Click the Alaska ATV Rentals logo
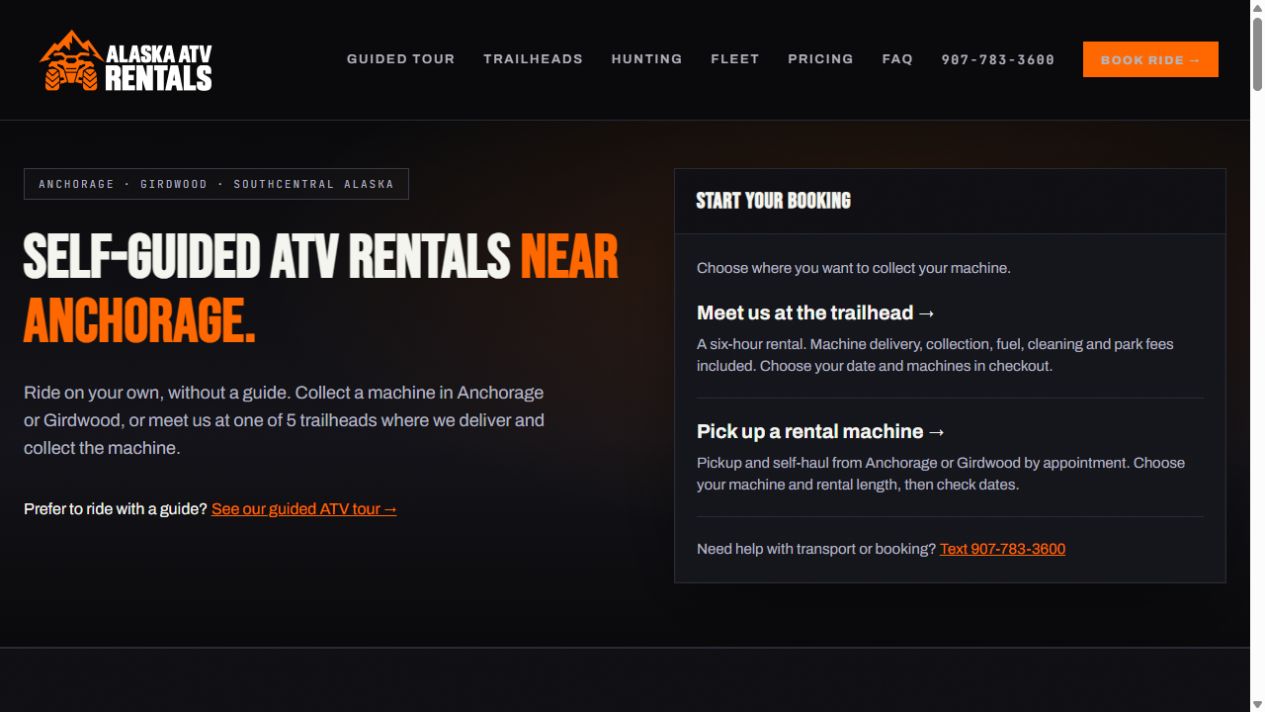Viewport: 1265px width, 712px height. coord(126,60)
